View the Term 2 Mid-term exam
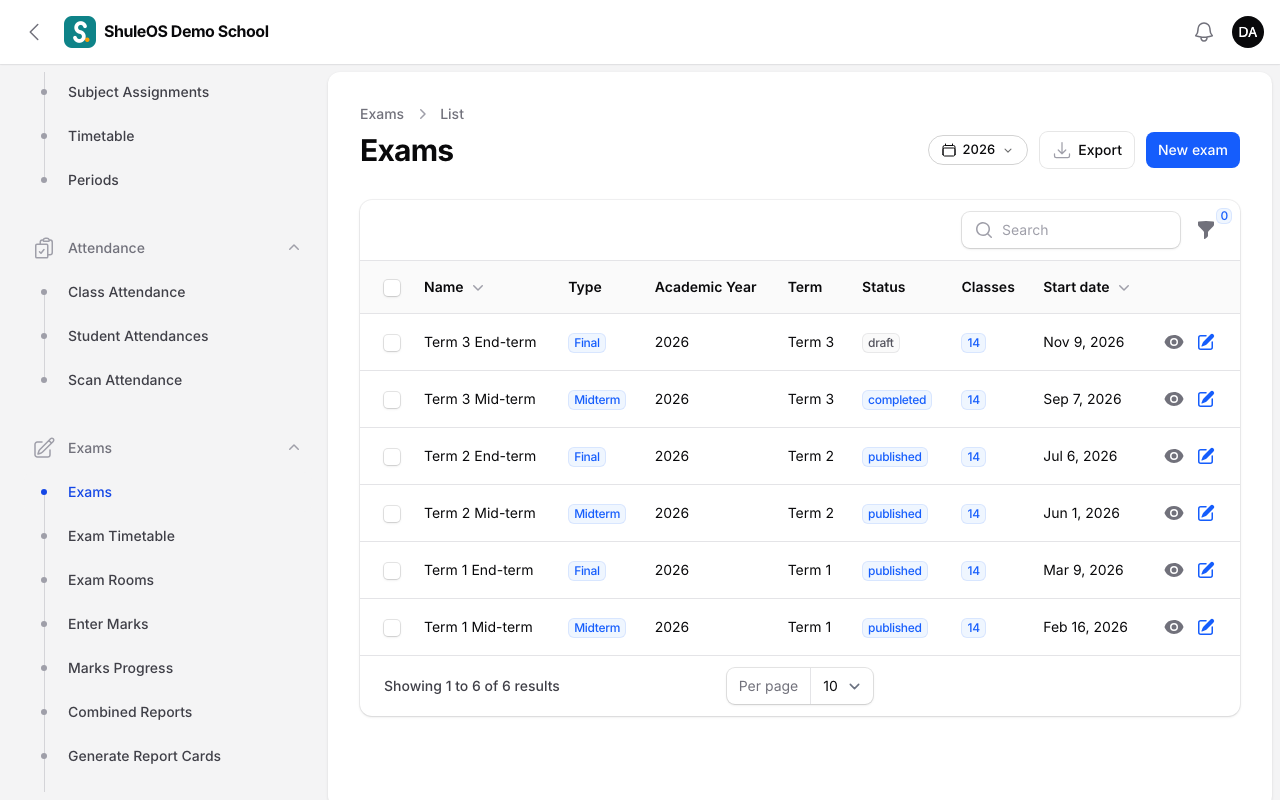The image size is (1280, 800). (1174, 513)
